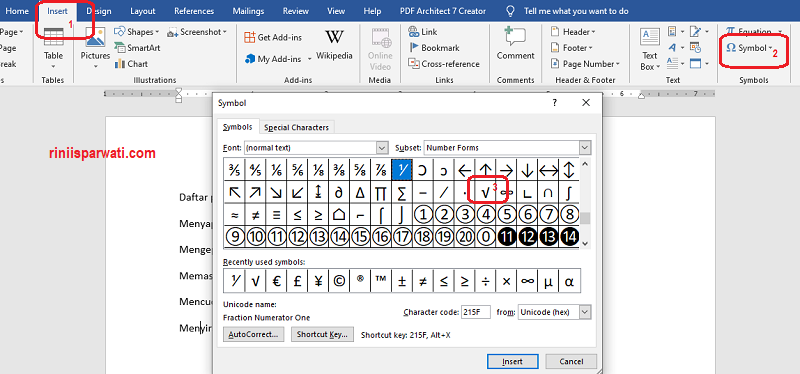Select the left-right arrow ↔ symbol
800x374 pixels.
548,169
